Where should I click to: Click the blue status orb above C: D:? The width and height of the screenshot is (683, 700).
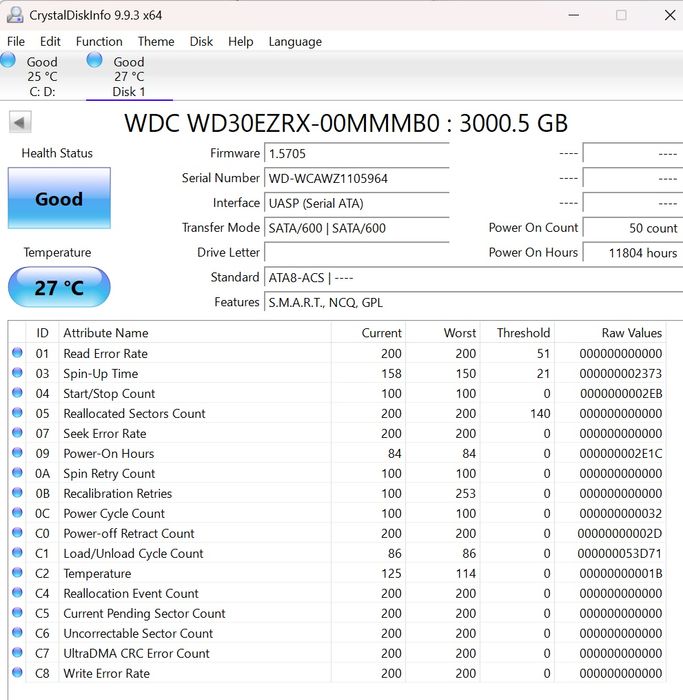pyautogui.click(x=8, y=60)
